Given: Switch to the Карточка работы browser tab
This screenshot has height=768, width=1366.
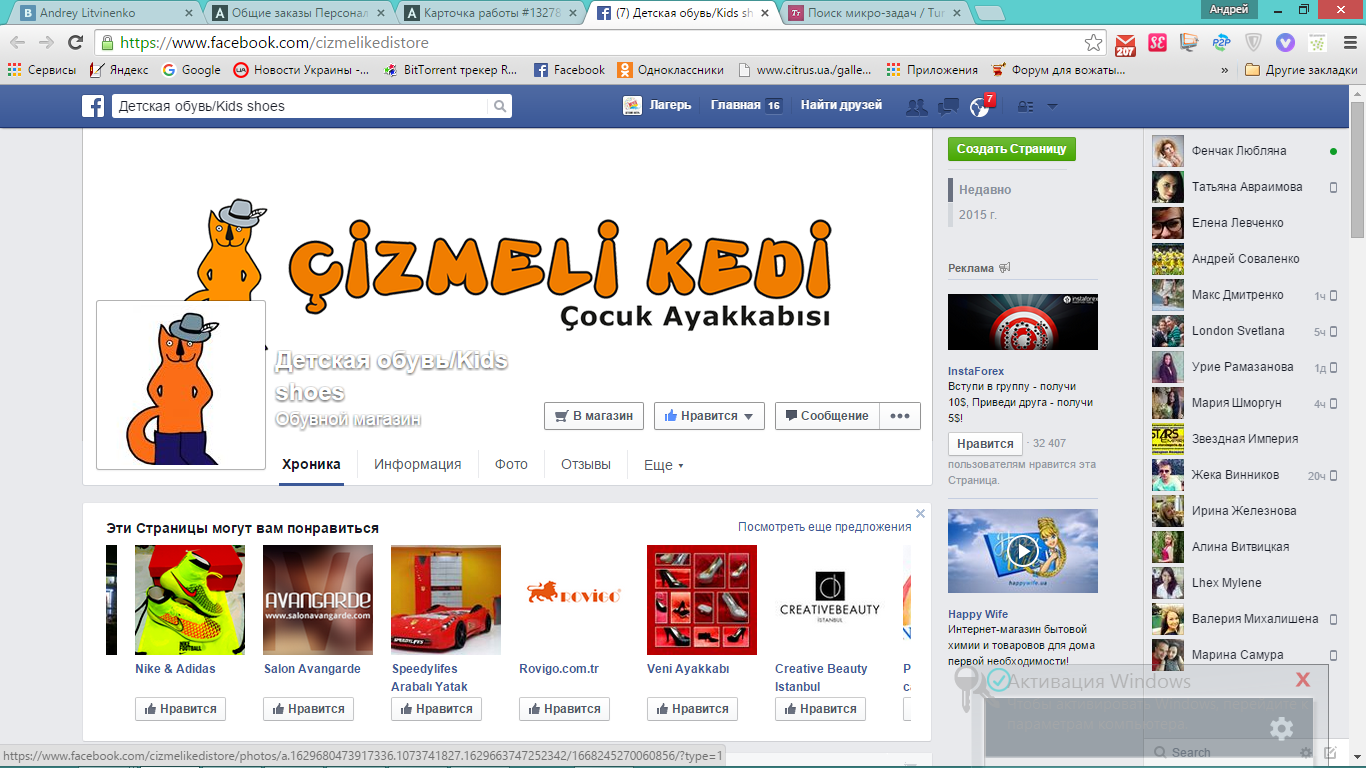Looking at the screenshot, I should 490,13.
